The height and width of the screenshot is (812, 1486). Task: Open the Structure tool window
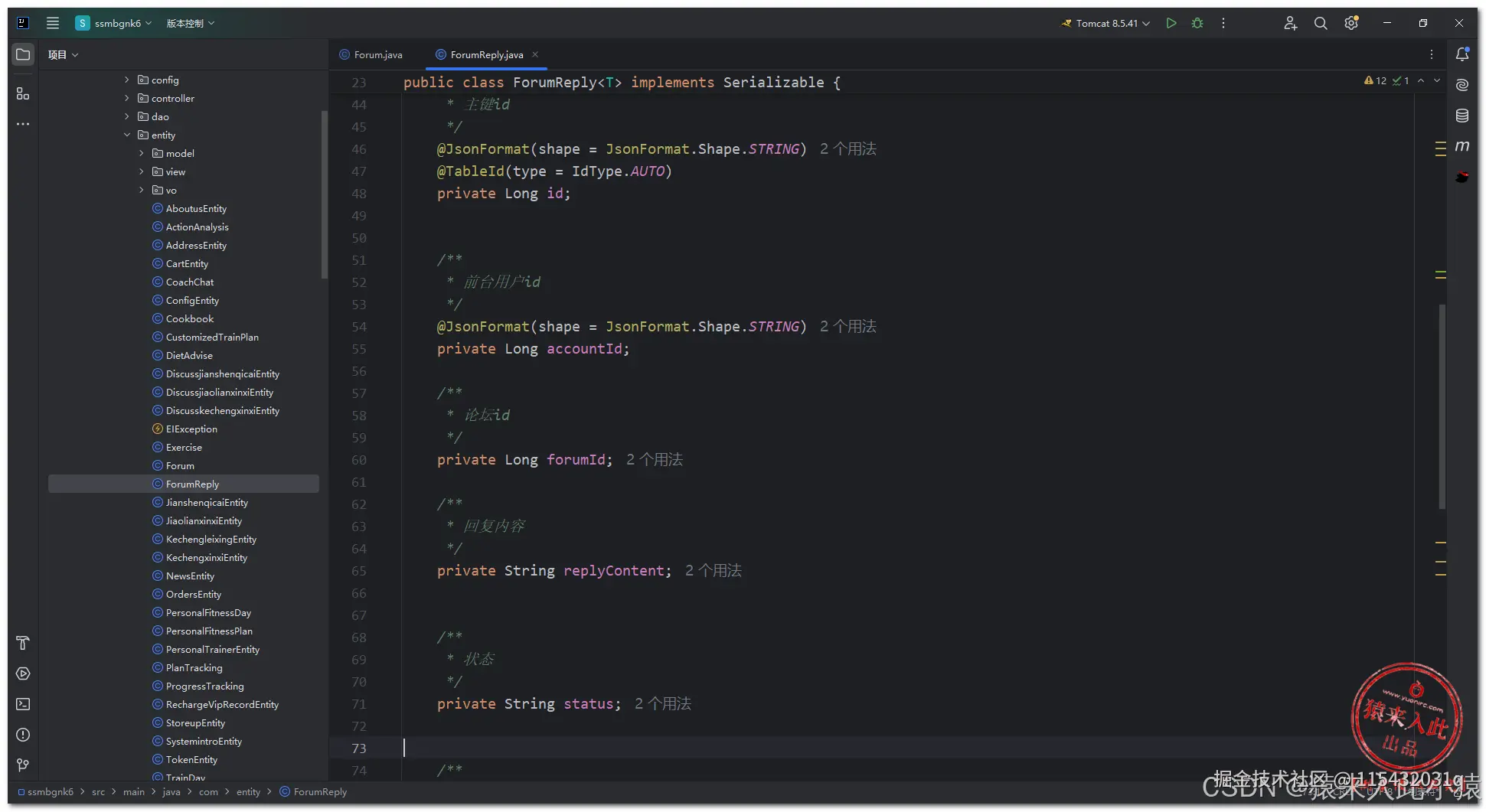[23, 93]
